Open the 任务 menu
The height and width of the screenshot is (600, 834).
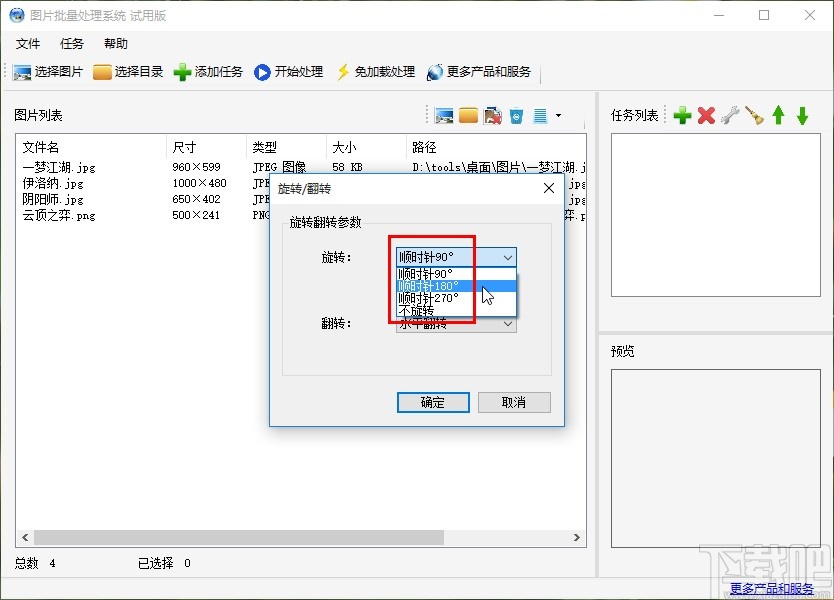(x=70, y=43)
